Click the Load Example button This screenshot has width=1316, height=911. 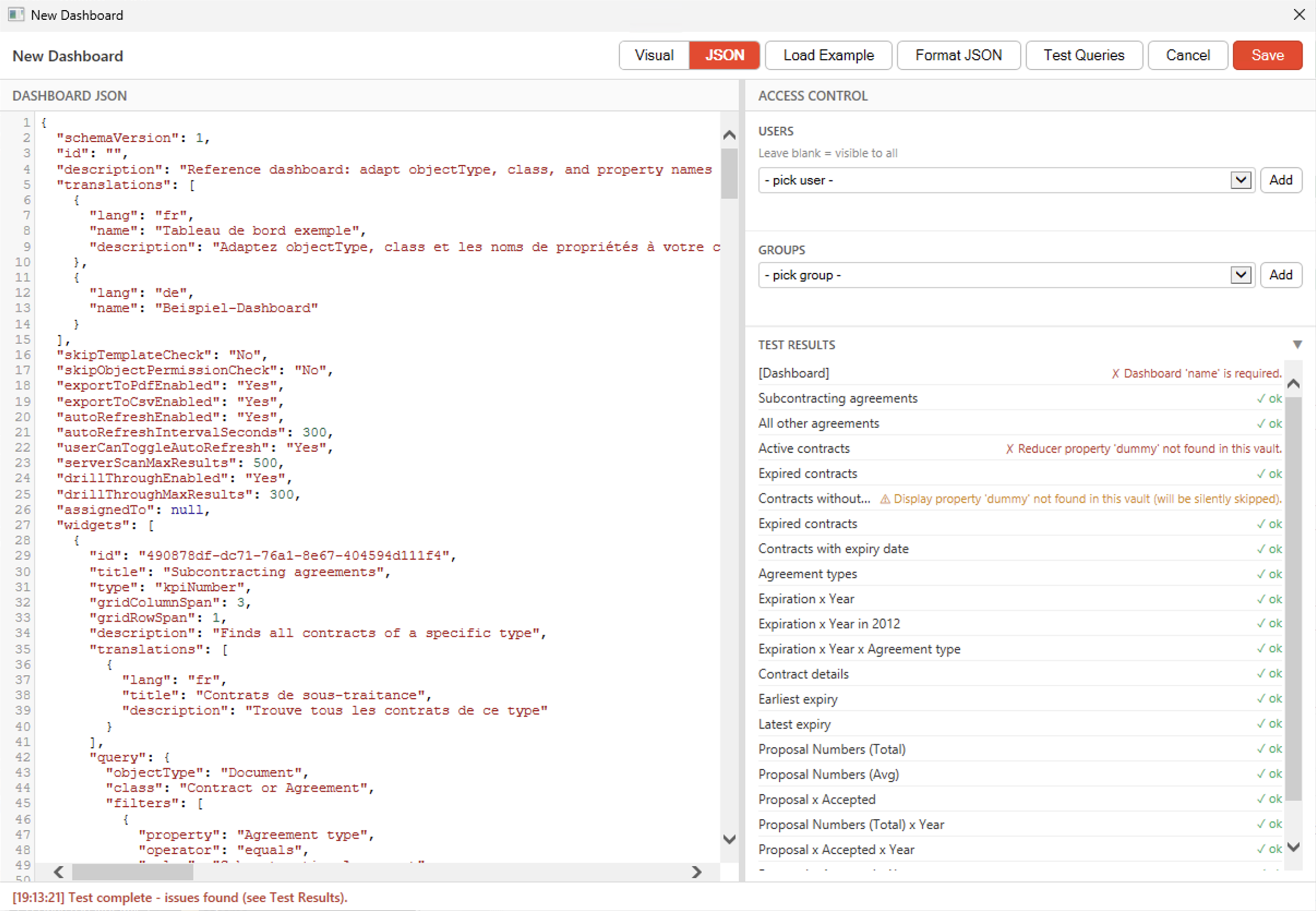click(828, 55)
